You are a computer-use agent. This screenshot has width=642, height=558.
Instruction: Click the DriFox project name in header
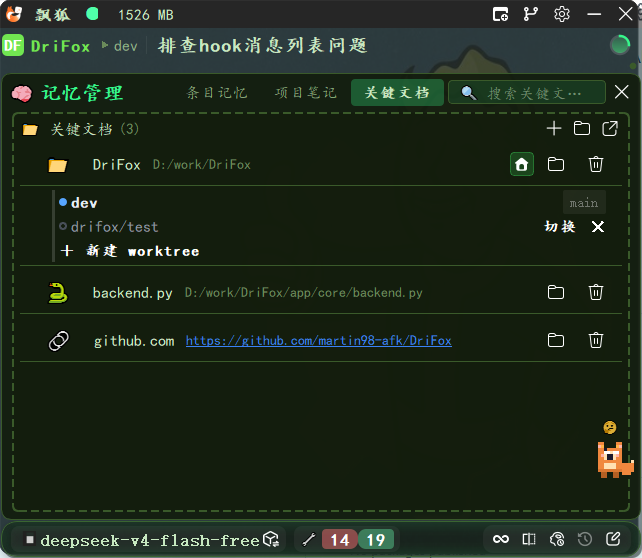tap(60, 46)
